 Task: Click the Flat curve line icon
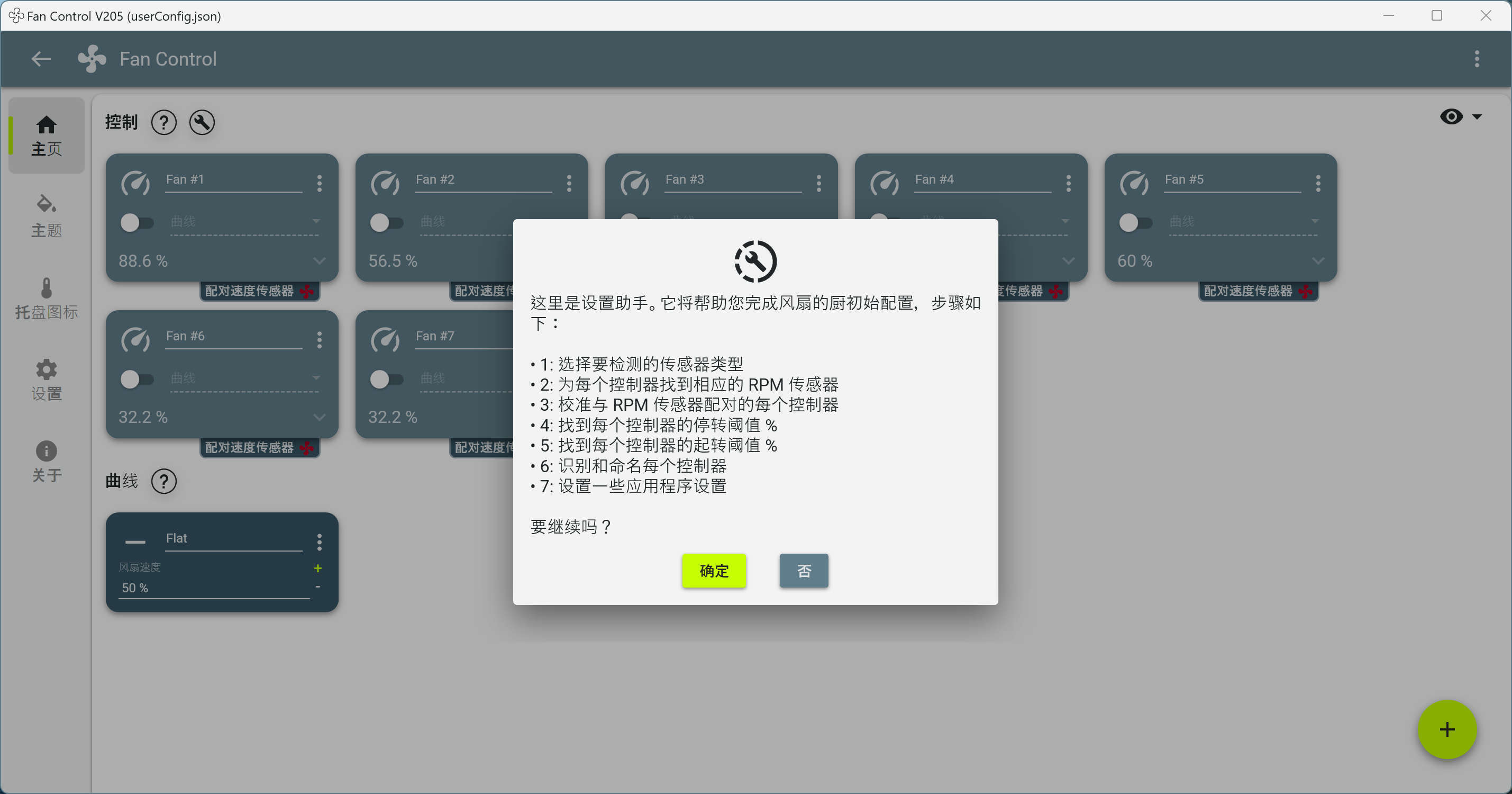click(135, 542)
